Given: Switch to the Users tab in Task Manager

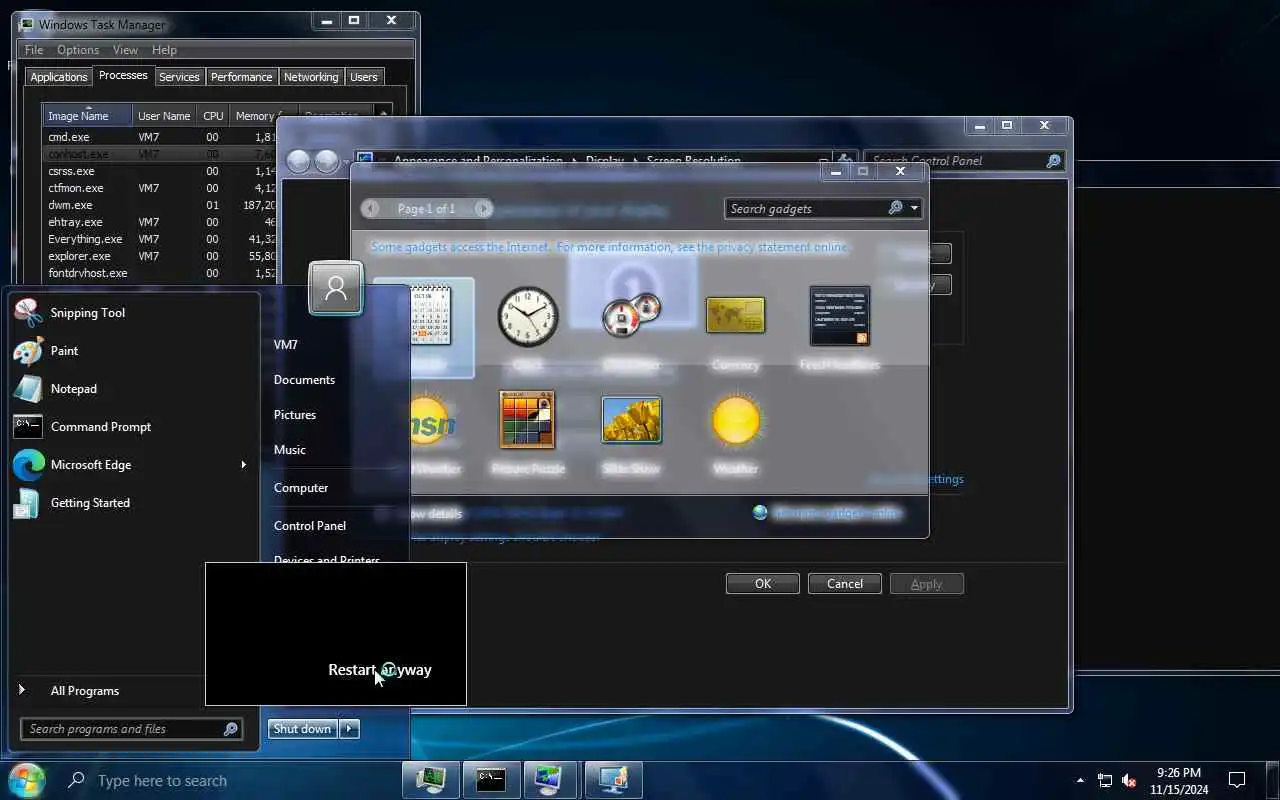Looking at the screenshot, I should point(364,77).
